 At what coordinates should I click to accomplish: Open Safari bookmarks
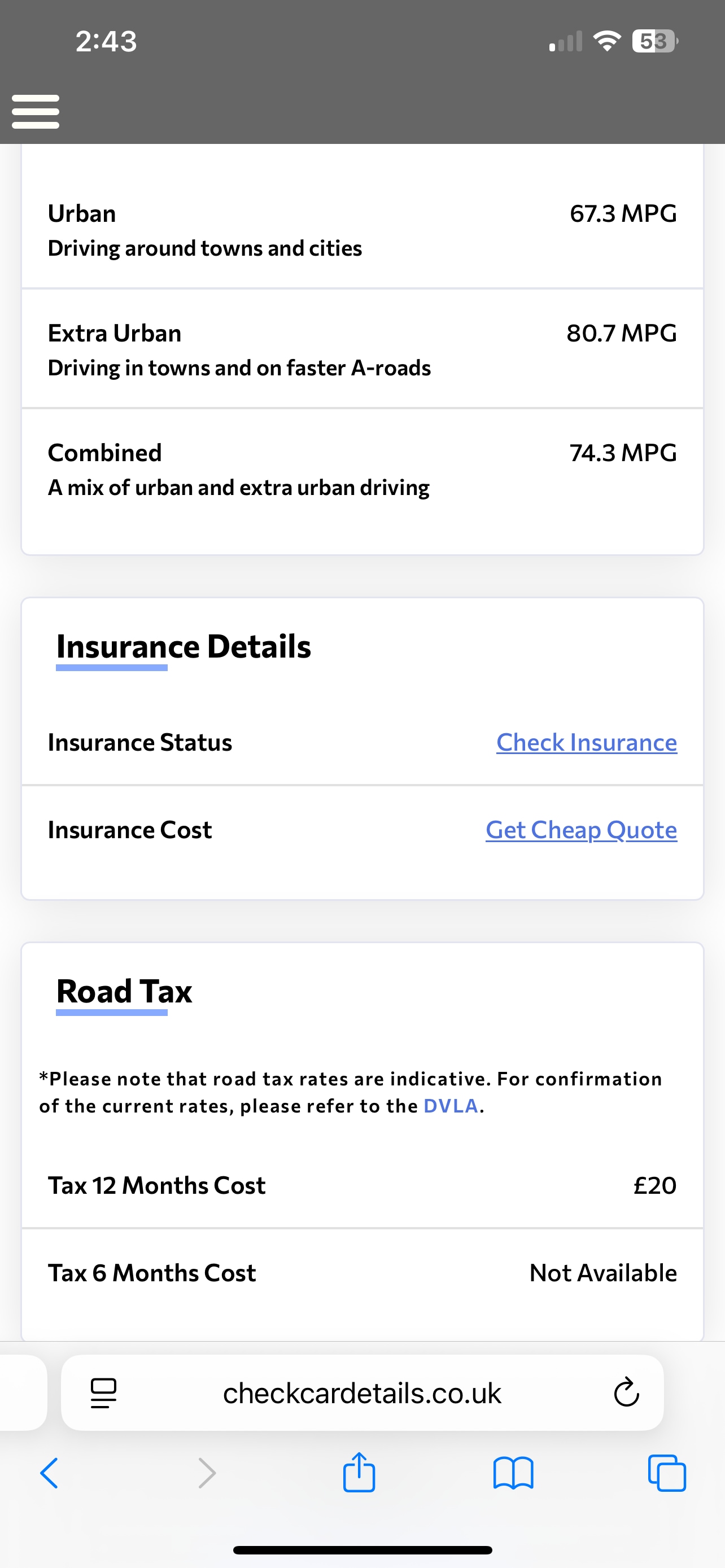coord(513,1473)
